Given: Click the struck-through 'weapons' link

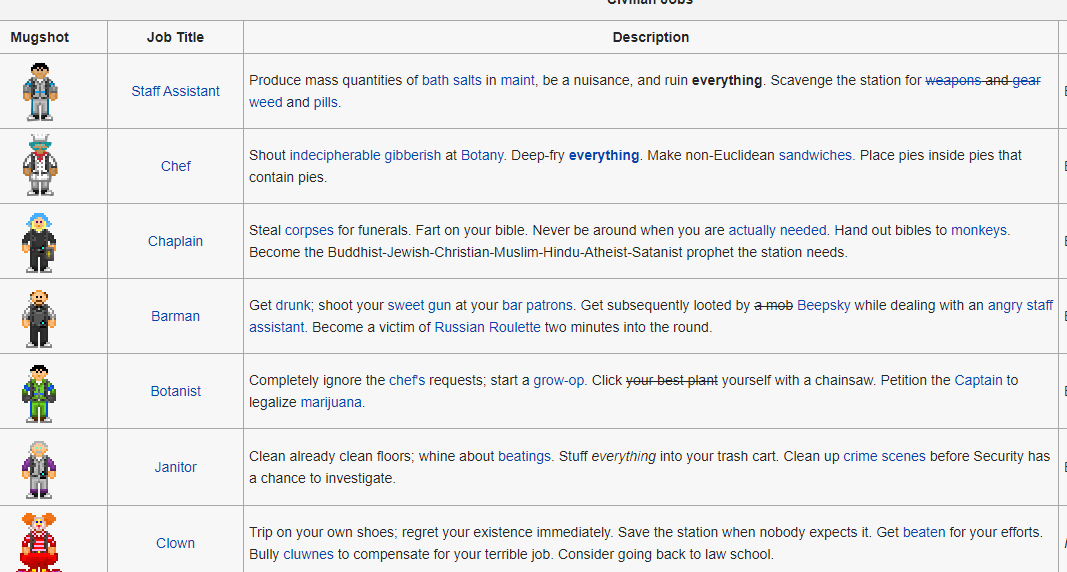Looking at the screenshot, I should (x=953, y=80).
